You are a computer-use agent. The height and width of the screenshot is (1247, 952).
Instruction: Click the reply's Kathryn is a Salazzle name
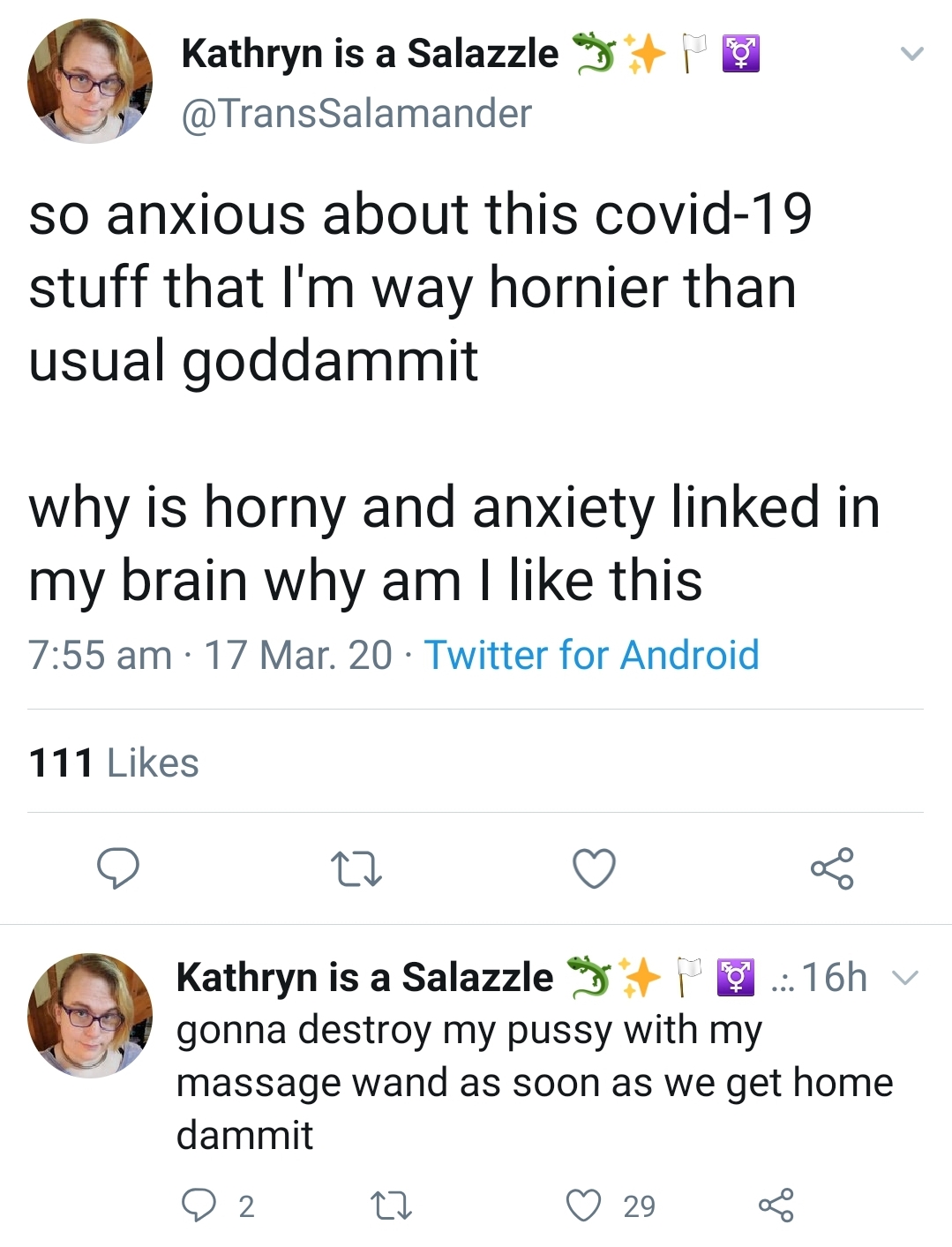point(364,978)
